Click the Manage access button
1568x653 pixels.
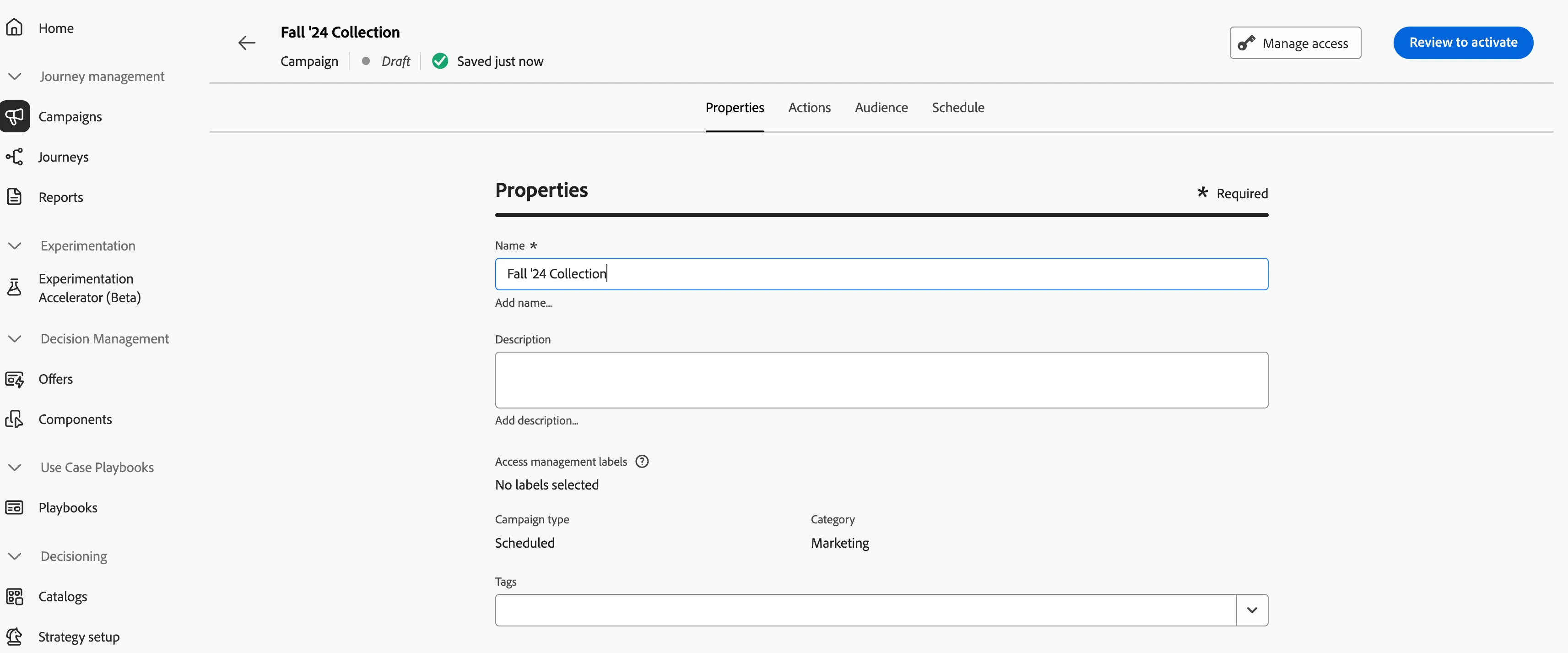(1295, 43)
